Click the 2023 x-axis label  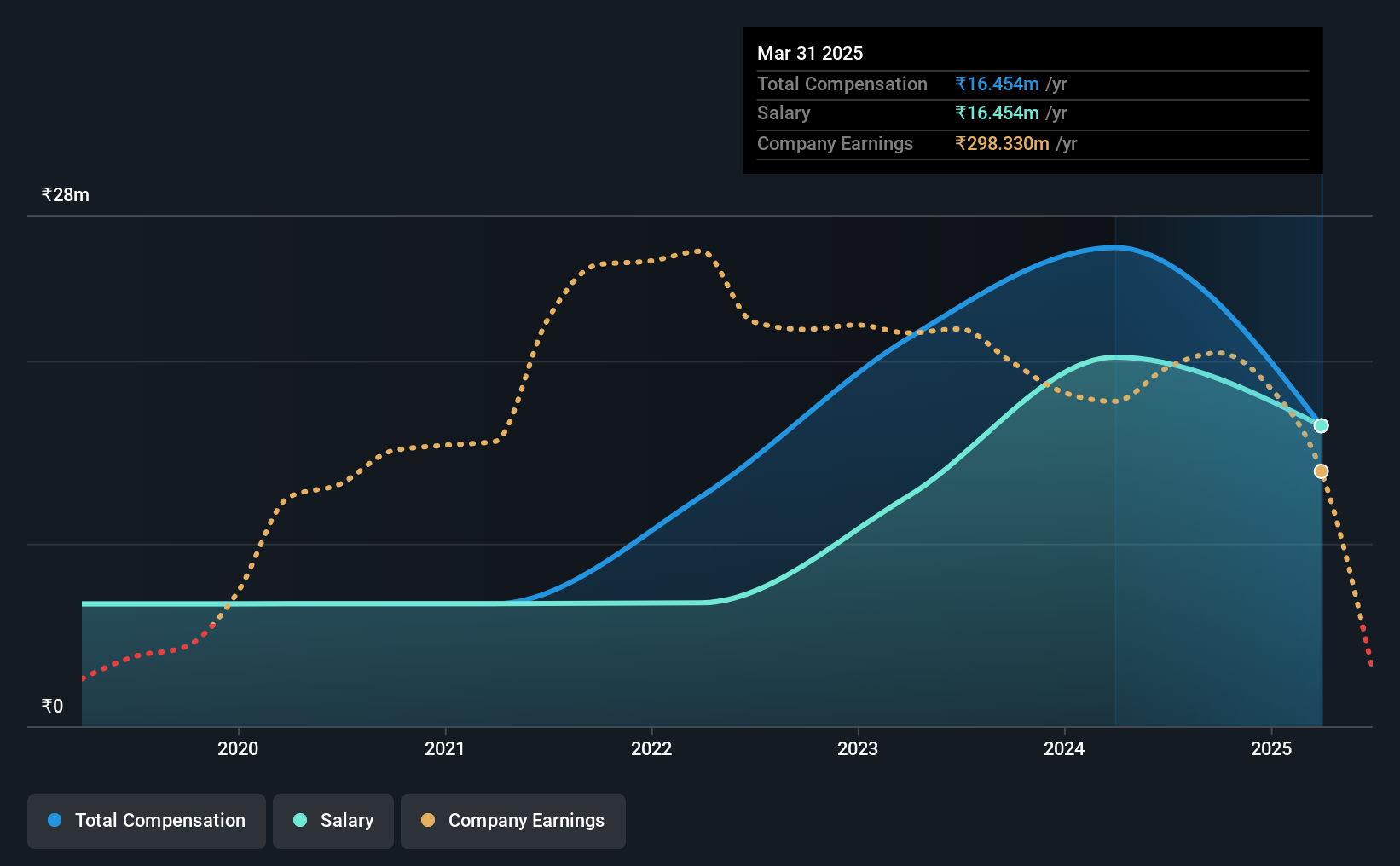(x=858, y=748)
